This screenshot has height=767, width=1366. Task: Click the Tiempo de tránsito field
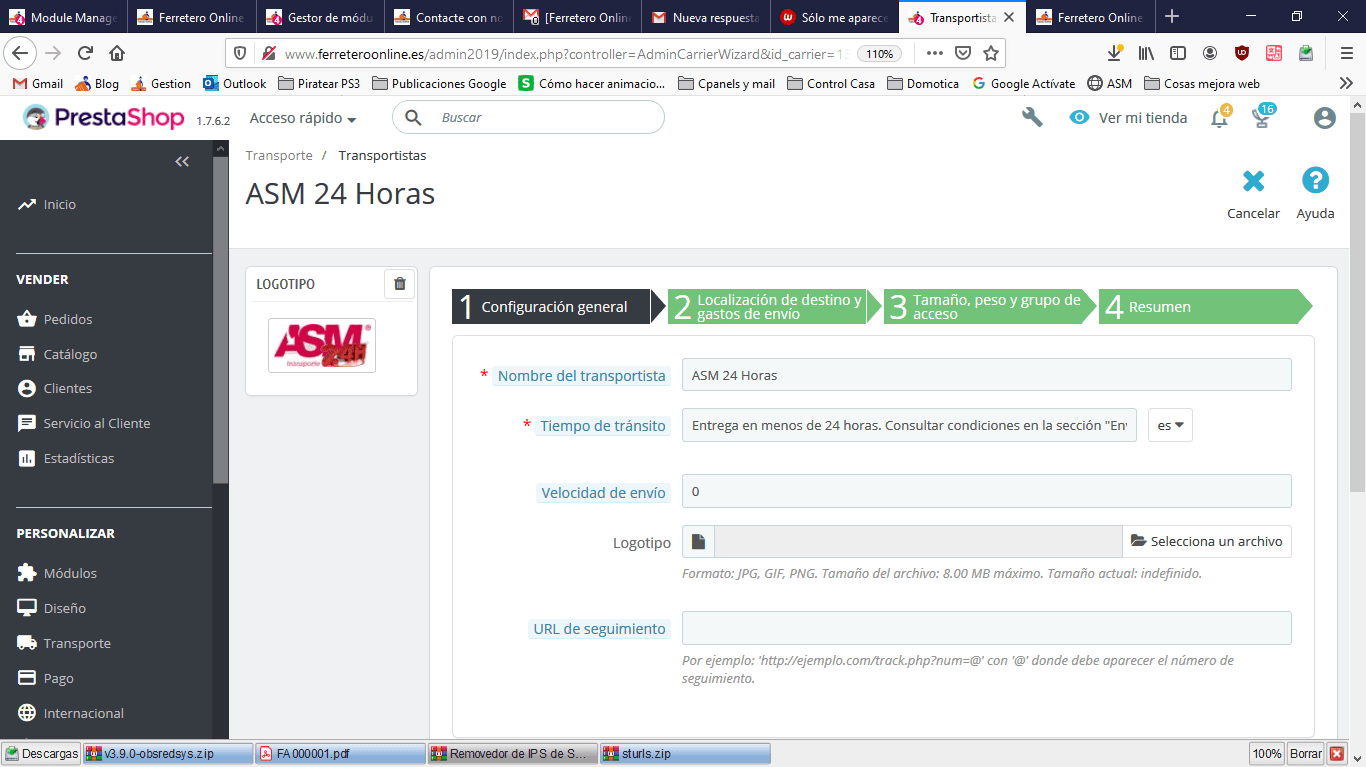909,425
